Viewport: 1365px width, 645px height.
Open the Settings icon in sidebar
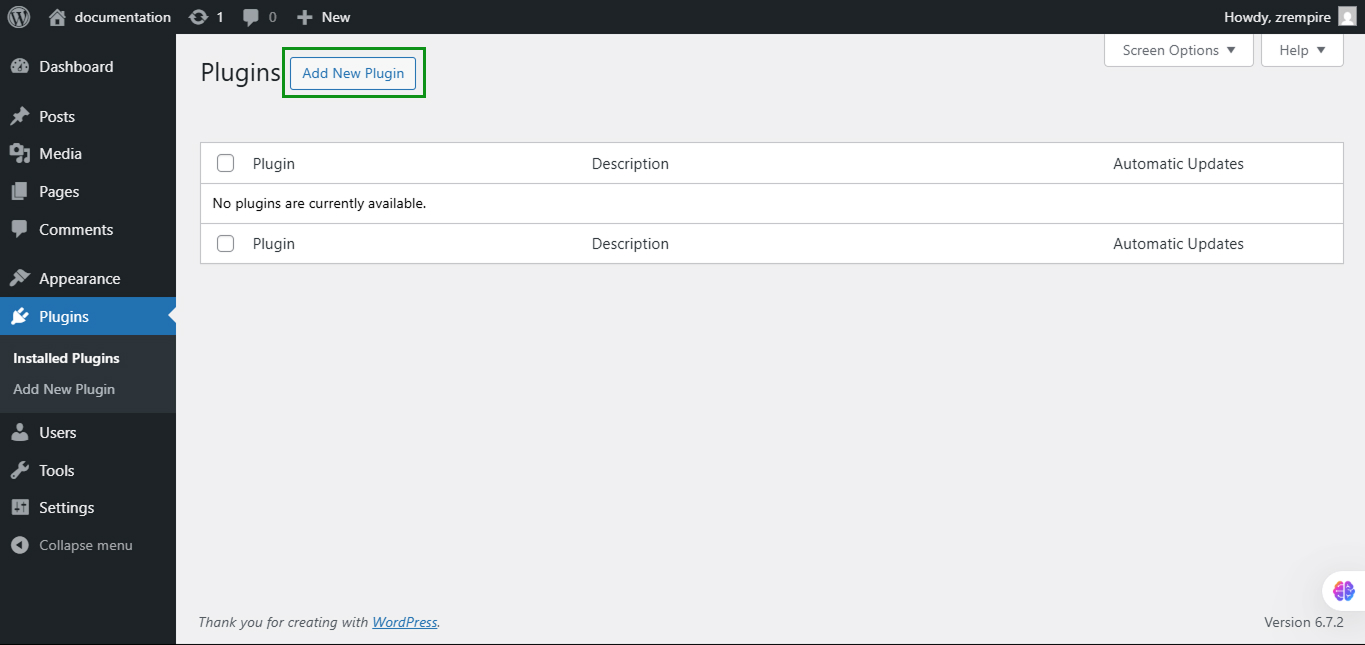pyautogui.click(x=20, y=507)
